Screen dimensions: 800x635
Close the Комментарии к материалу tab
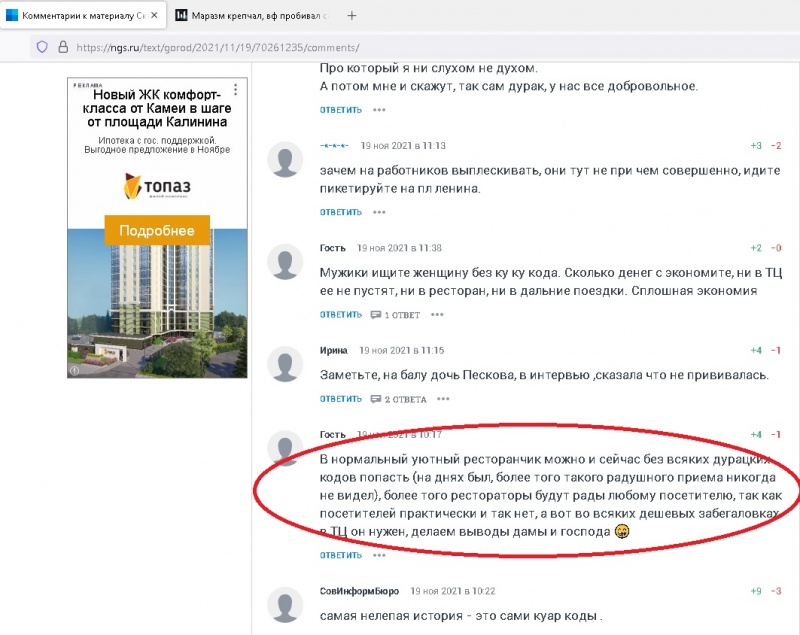click(x=154, y=15)
